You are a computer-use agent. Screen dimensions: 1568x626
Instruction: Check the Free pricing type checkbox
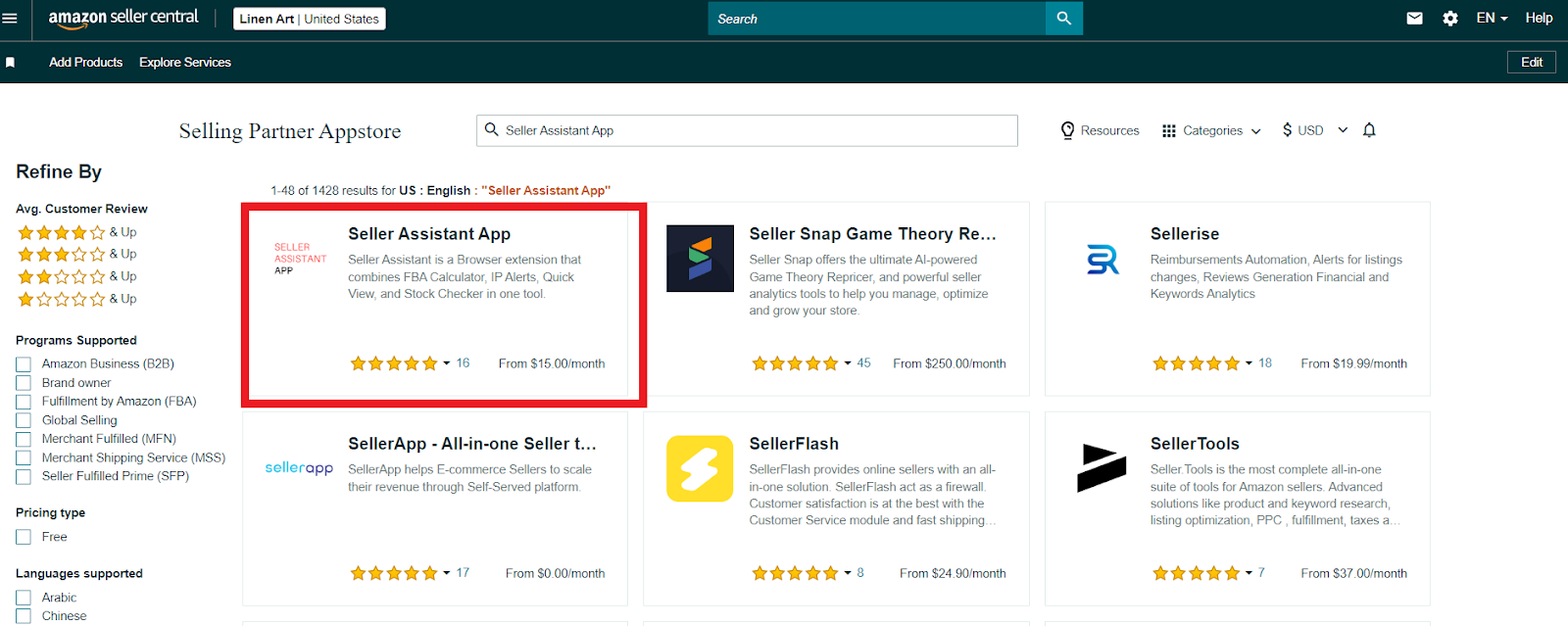pos(24,537)
